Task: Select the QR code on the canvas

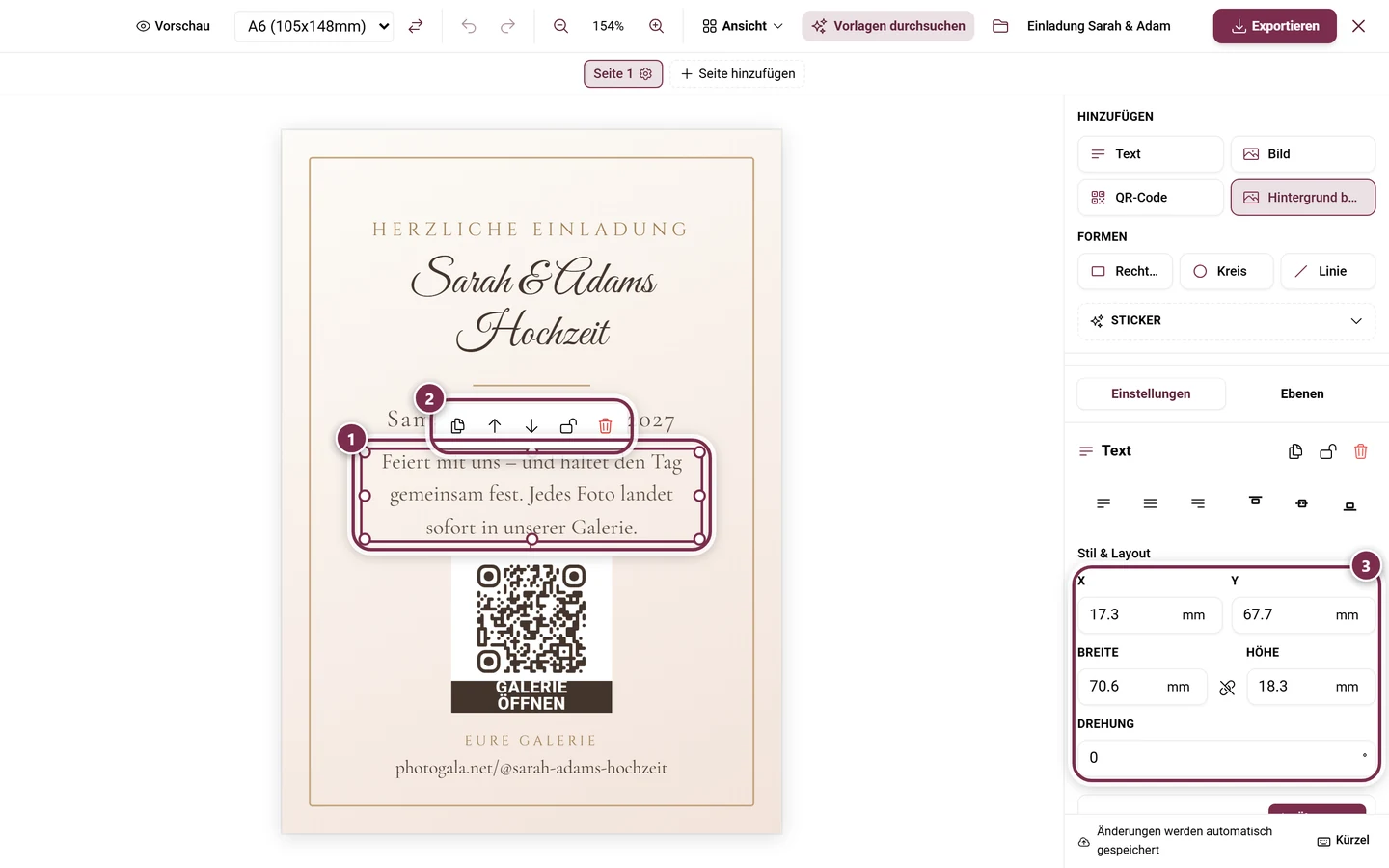Action: pyautogui.click(x=531, y=618)
